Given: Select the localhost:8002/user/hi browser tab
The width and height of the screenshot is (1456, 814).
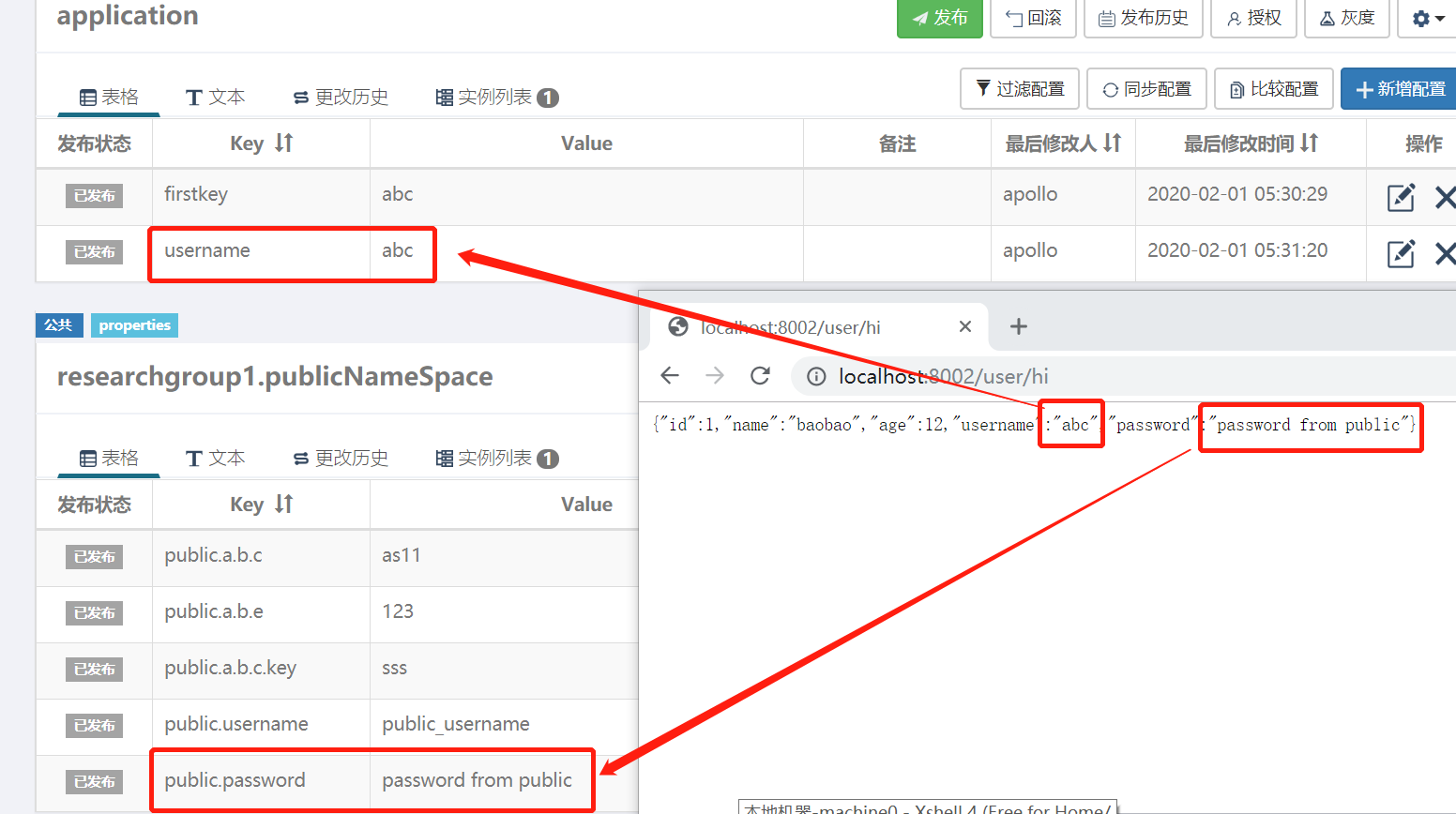Looking at the screenshot, I should 818,326.
